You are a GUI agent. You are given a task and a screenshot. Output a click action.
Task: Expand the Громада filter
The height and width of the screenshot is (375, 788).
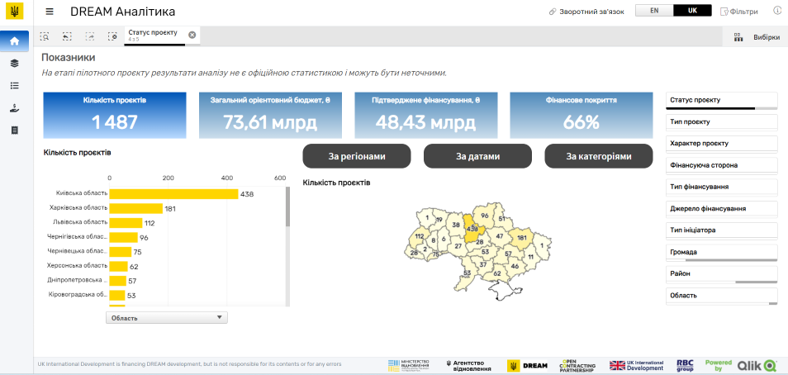pos(721,252)
